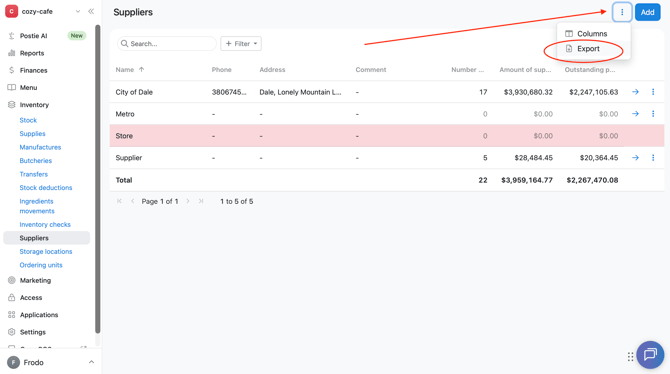Click the Add supplier button
This screenshot has width=670, height=374.
pyautogui.click(x=647, y=12)
